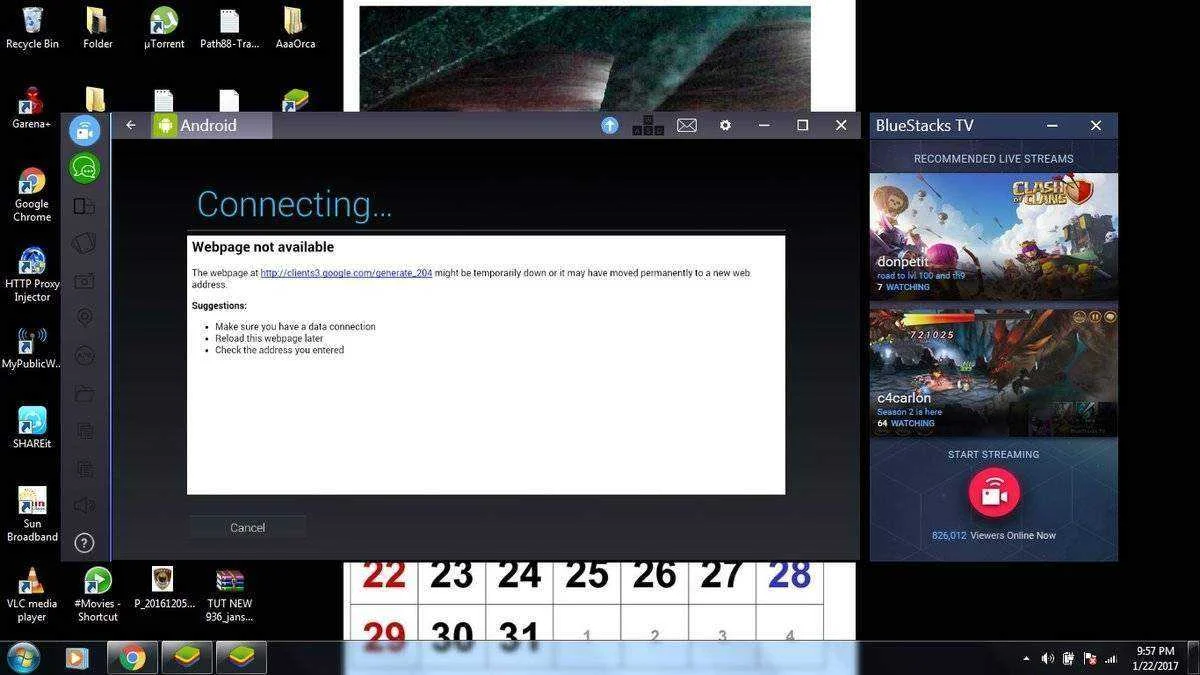Open the set location pin icon

(x=85, y=318)
